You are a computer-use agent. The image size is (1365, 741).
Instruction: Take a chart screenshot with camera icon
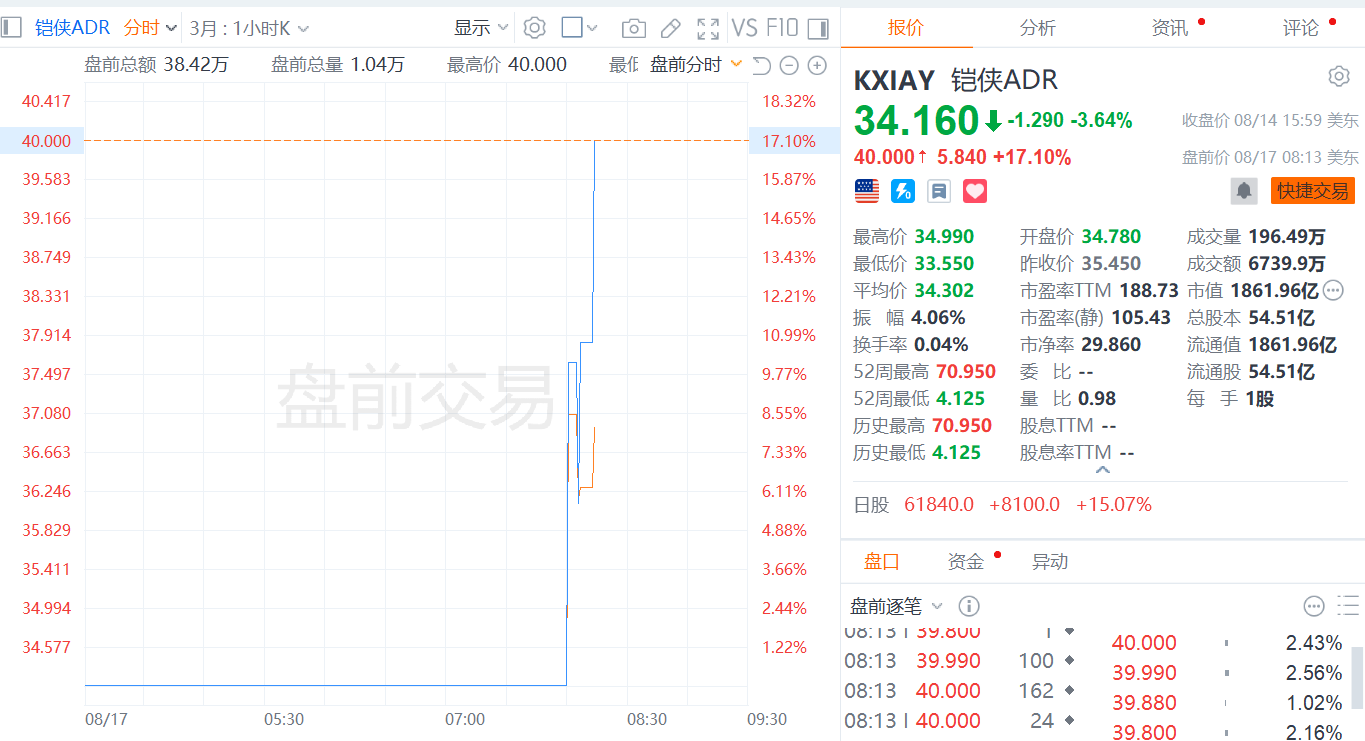click(x=633, y=28)
